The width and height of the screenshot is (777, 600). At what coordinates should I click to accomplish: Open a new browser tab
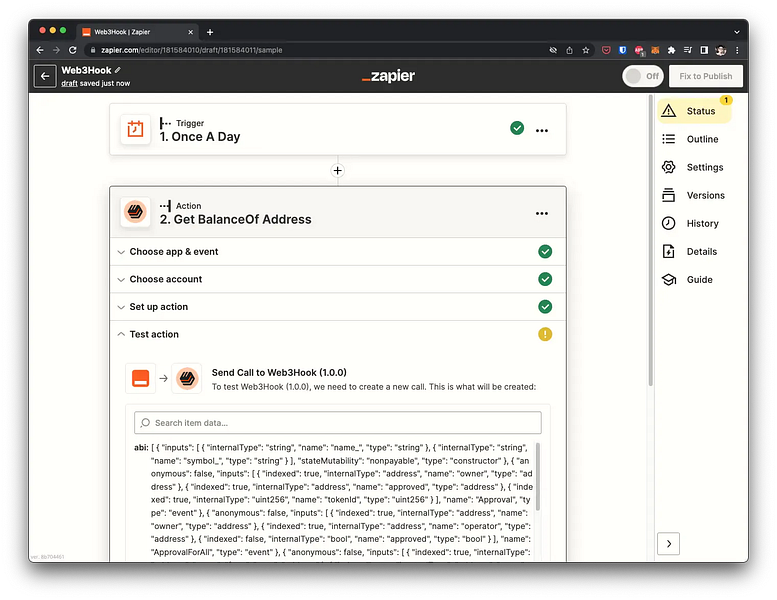(210, 32)
